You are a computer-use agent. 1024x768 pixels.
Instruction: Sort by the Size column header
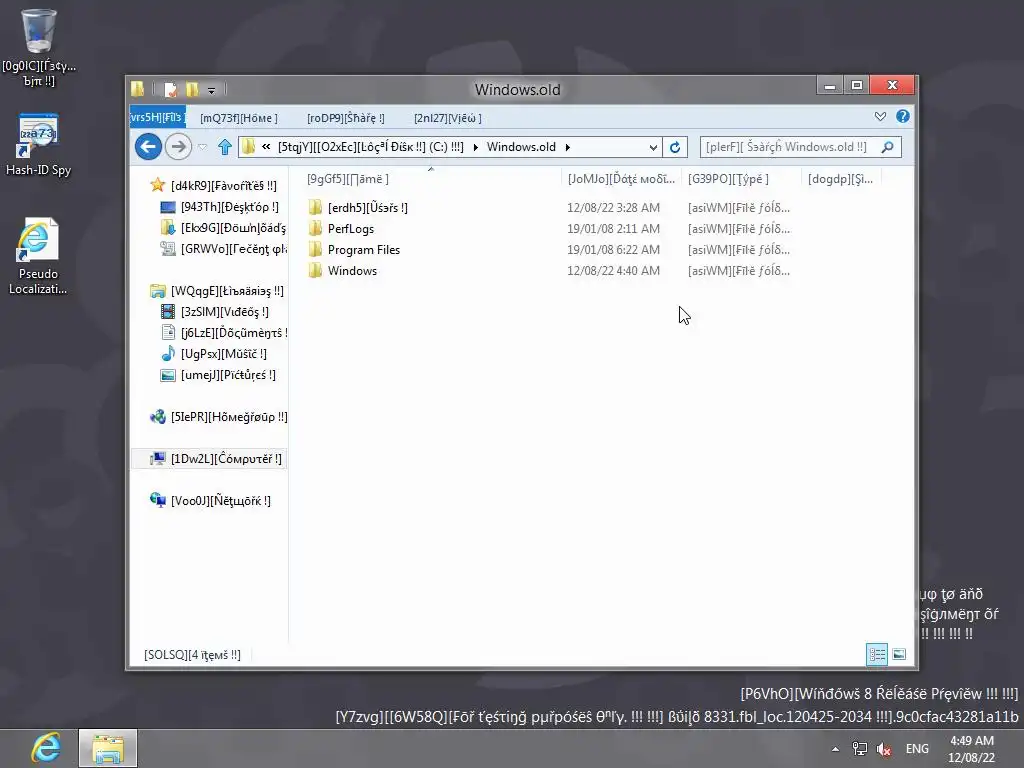[841, 178]
